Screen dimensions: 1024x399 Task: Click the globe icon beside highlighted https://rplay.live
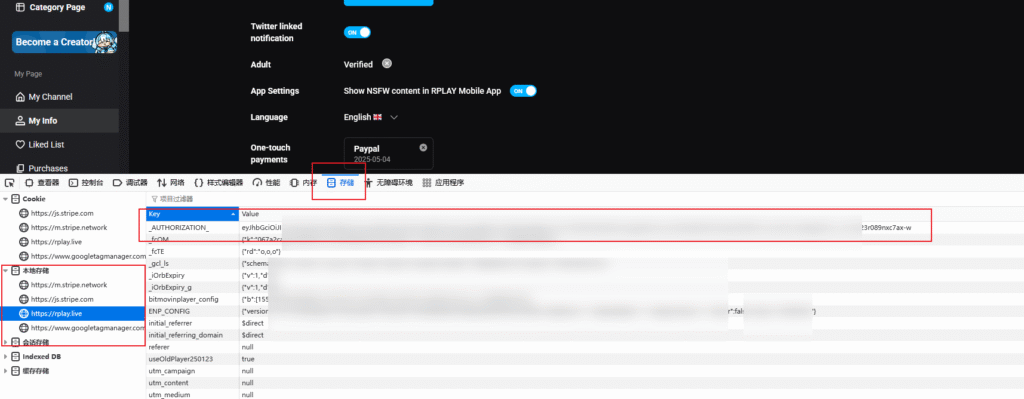24,313
